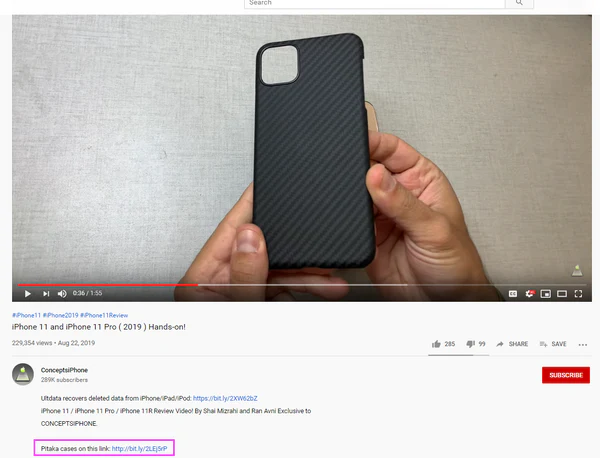Subscribe to ConceptsiPhone channel

click(x=566, y=375)
